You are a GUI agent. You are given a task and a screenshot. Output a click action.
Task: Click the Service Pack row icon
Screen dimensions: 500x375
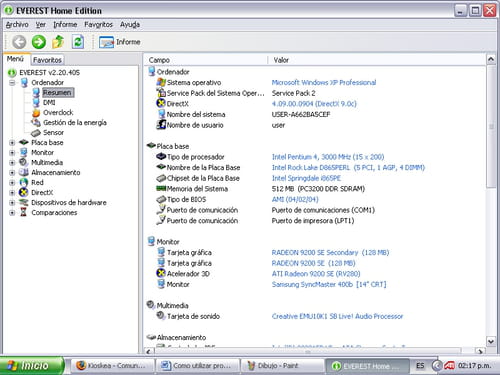click(161, 93)
